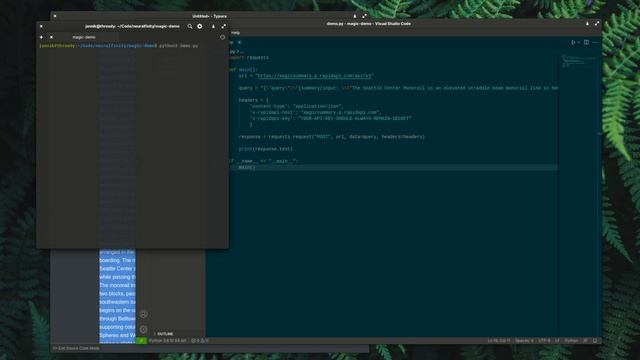
Task: Select Python interpreter version in the status bar
Action: [x=167, y=340]
